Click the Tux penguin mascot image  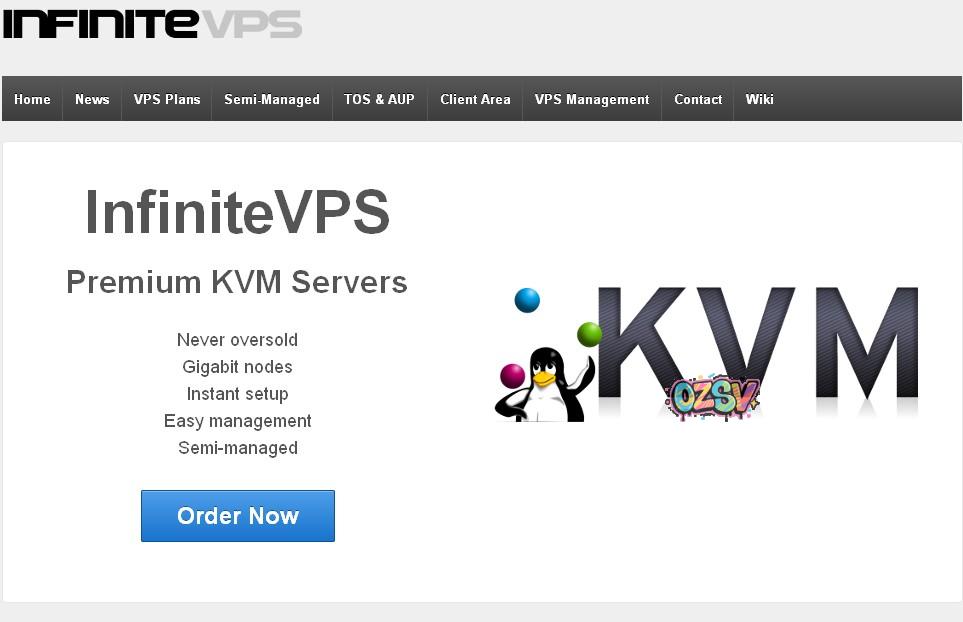(x=544, y=386)
